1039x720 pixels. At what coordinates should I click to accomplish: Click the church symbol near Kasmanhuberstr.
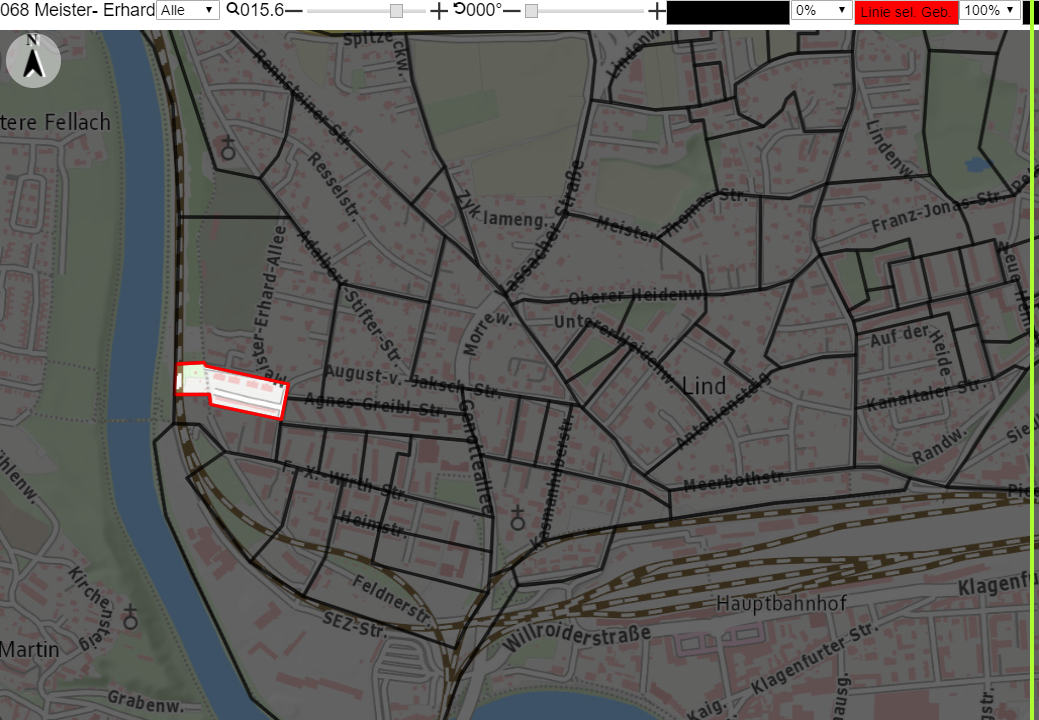coord(518,519)
